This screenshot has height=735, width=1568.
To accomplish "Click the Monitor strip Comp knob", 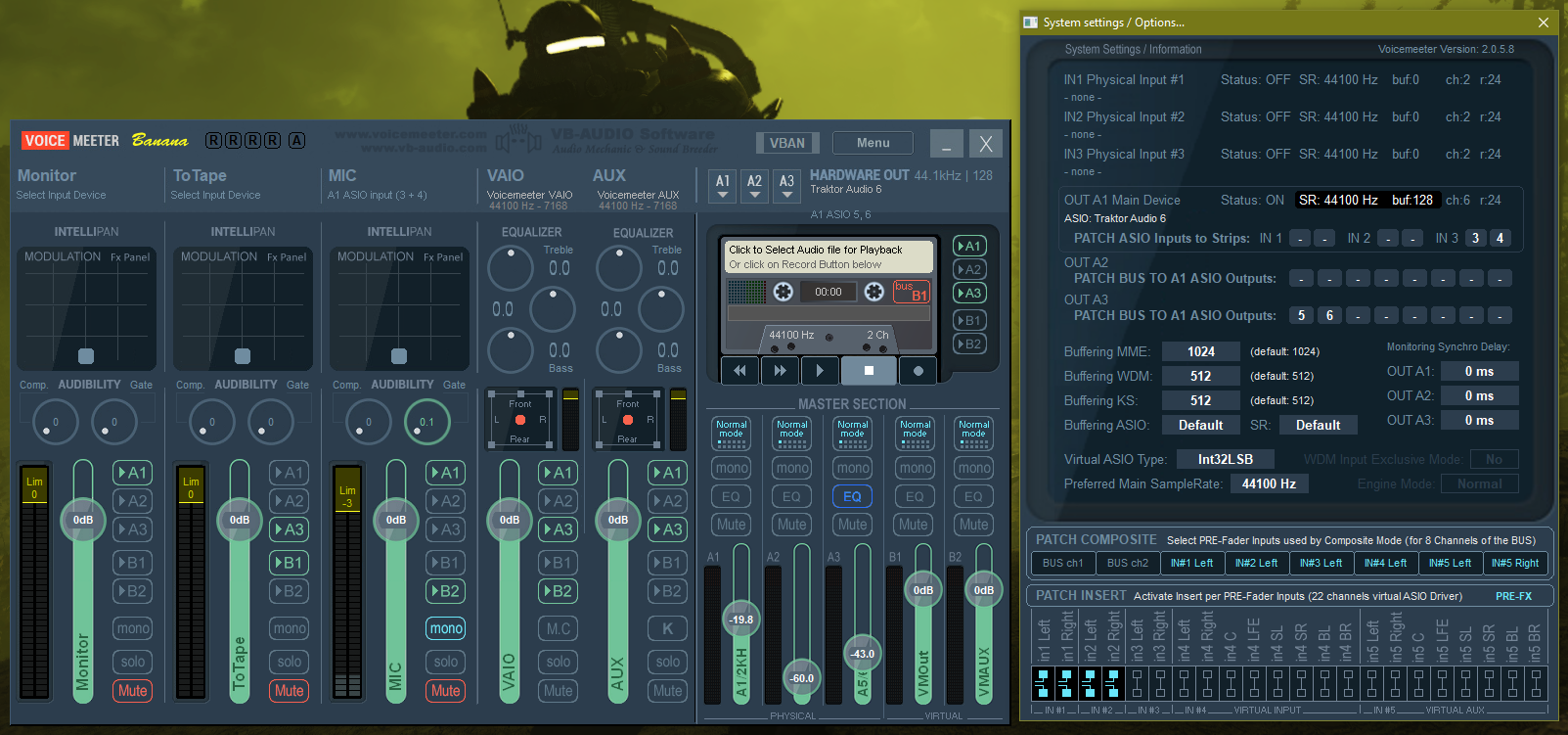I will 56,422.
